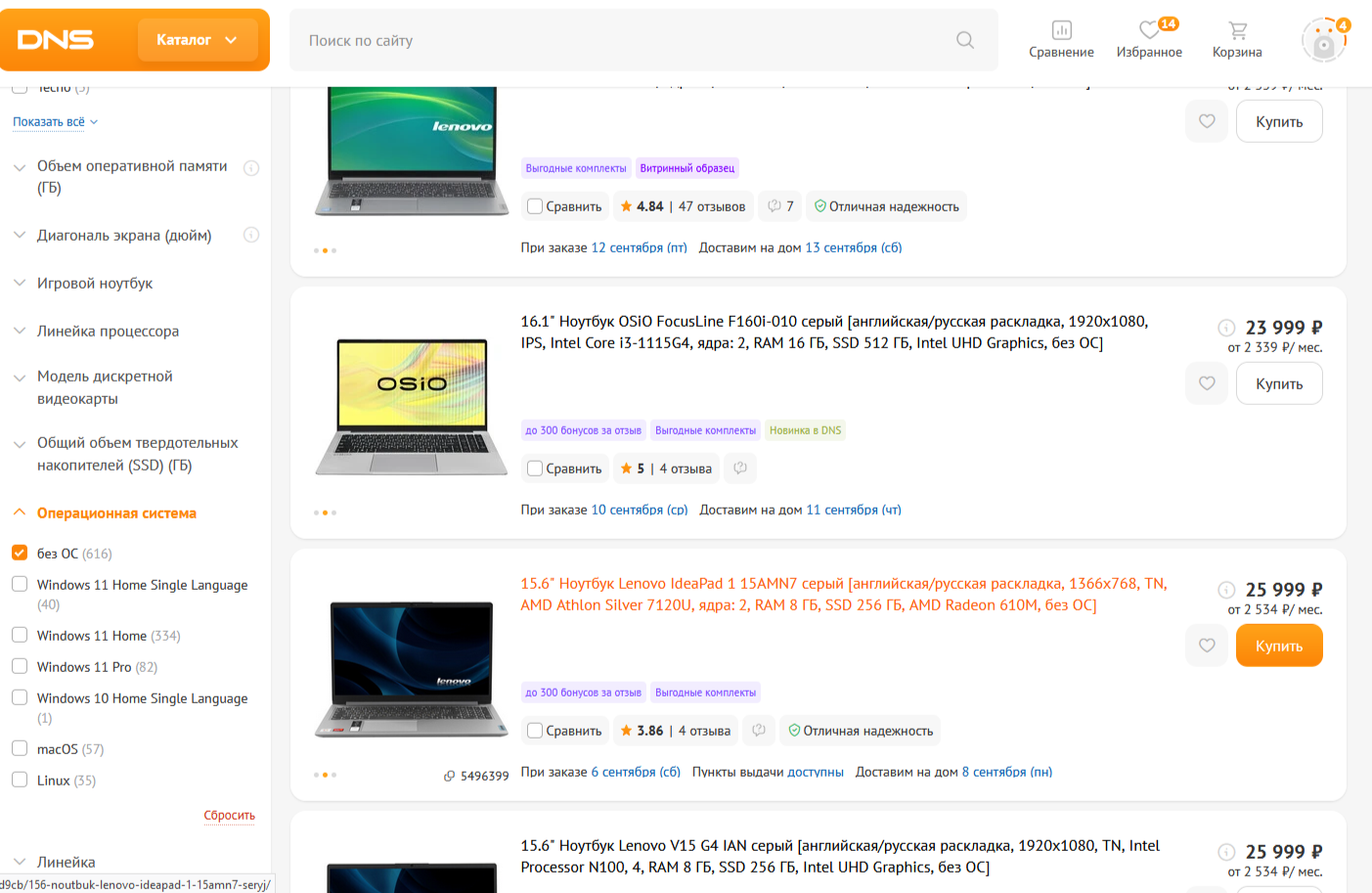Check the Windows 11 Pro filter
The height and width of the screenshot is (893, 1372).
click(x=20, y=666)
